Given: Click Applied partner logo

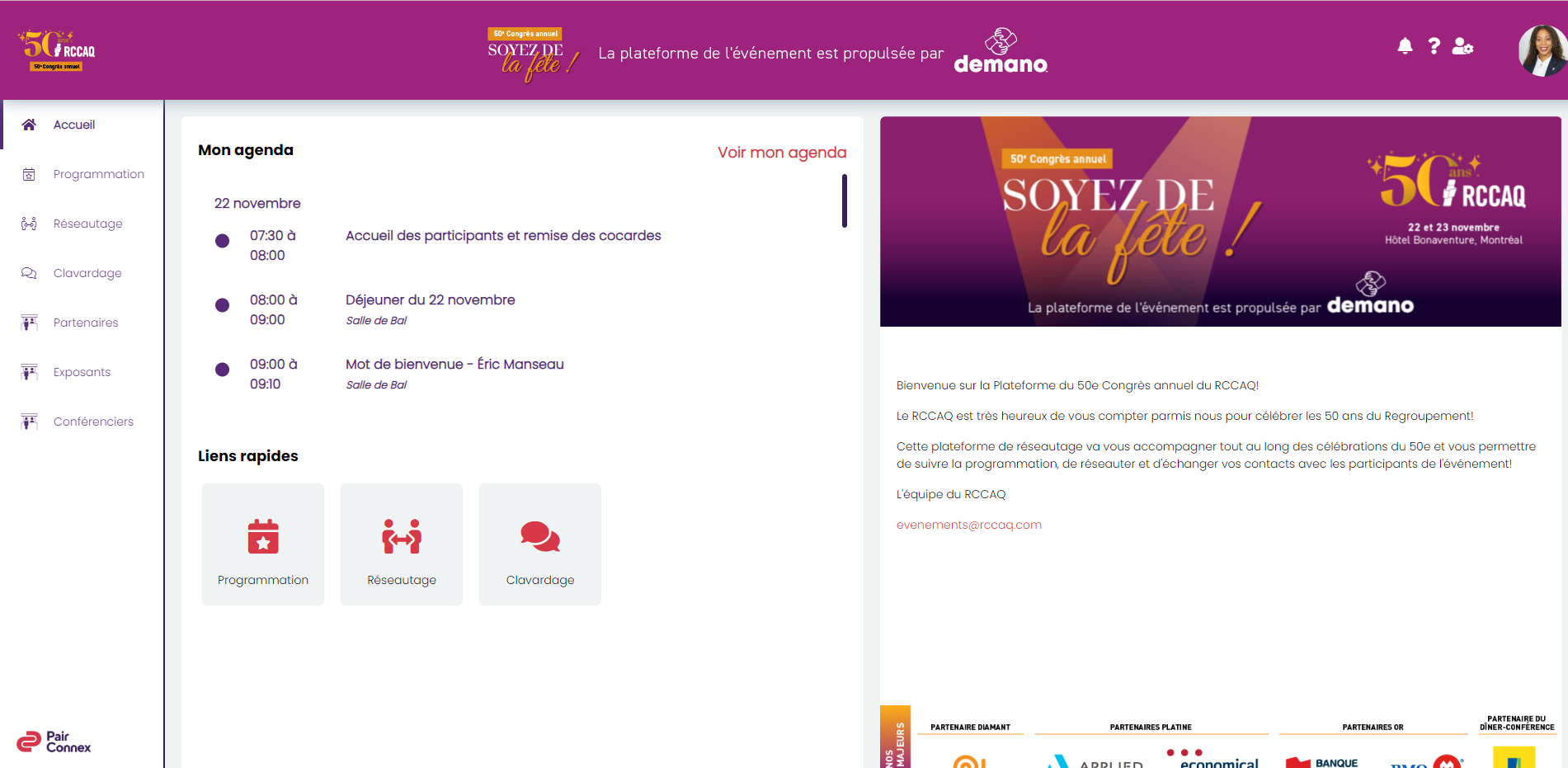Looking at the screenshot, I should click(1094, 762).
